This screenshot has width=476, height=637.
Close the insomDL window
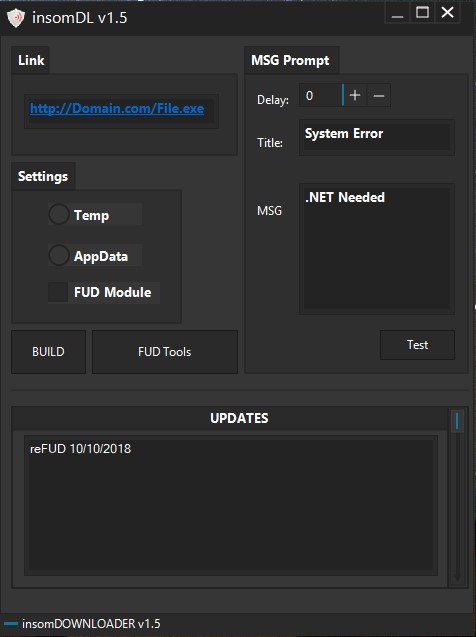pos(448,13)
